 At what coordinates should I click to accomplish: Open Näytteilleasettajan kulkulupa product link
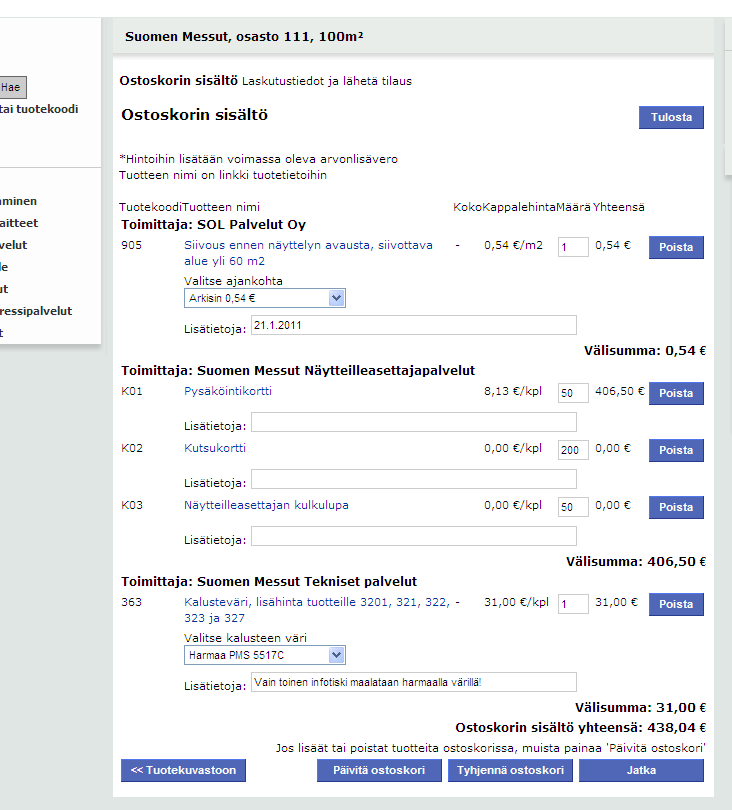(x=266, y=505)
